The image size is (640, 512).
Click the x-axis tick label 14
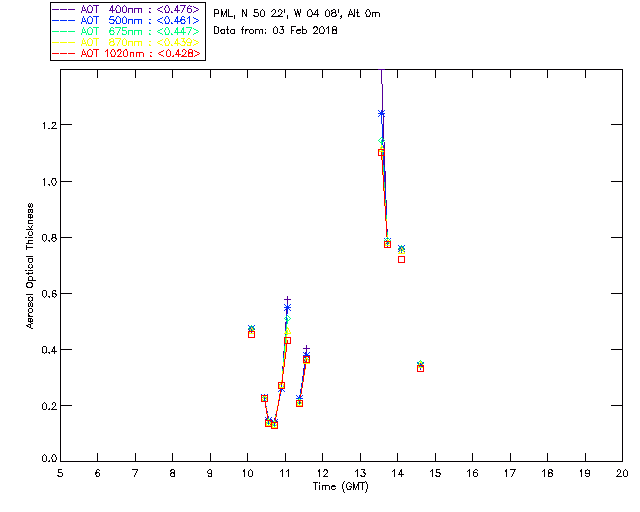pos(398,473)
